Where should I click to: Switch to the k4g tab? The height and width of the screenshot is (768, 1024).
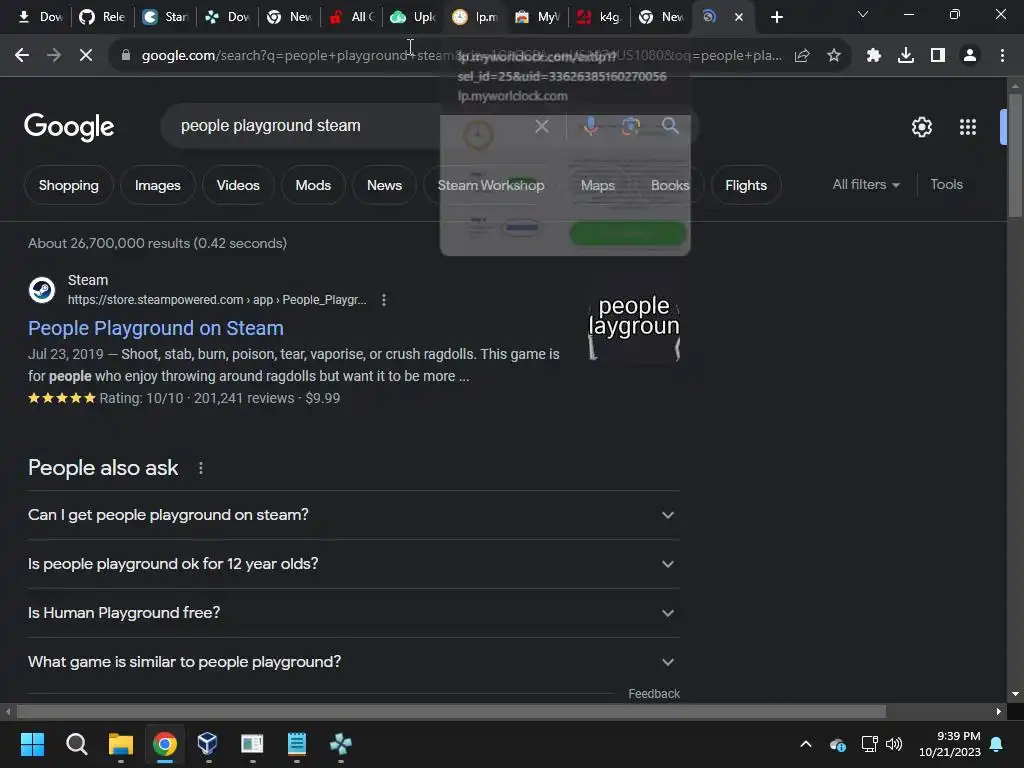click(600, 17)
